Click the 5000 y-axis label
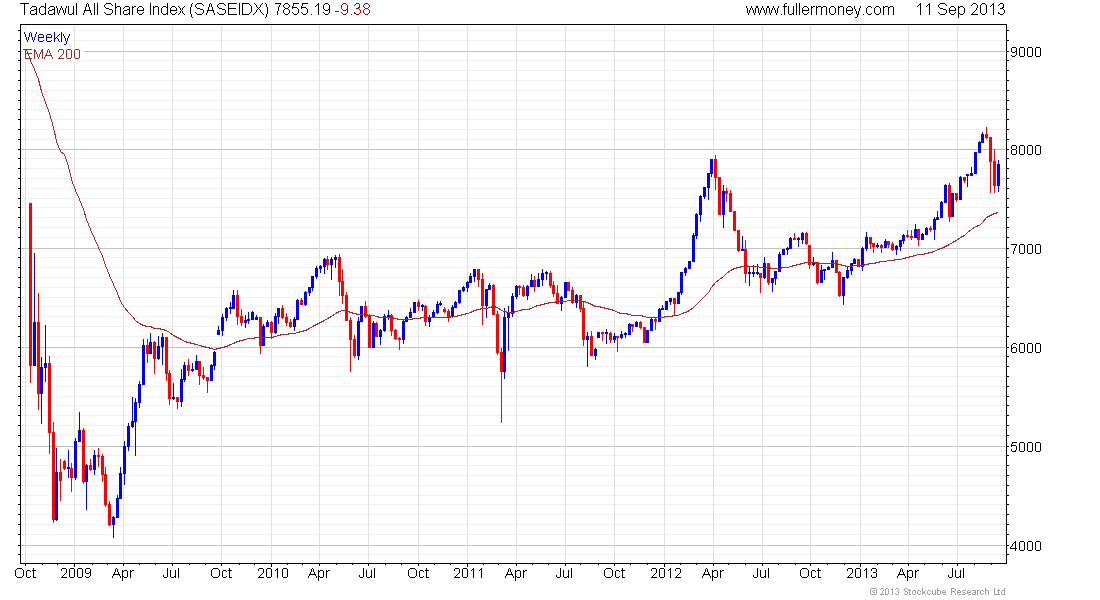Screen dimensions: 1100x600 click(1026, 447)
